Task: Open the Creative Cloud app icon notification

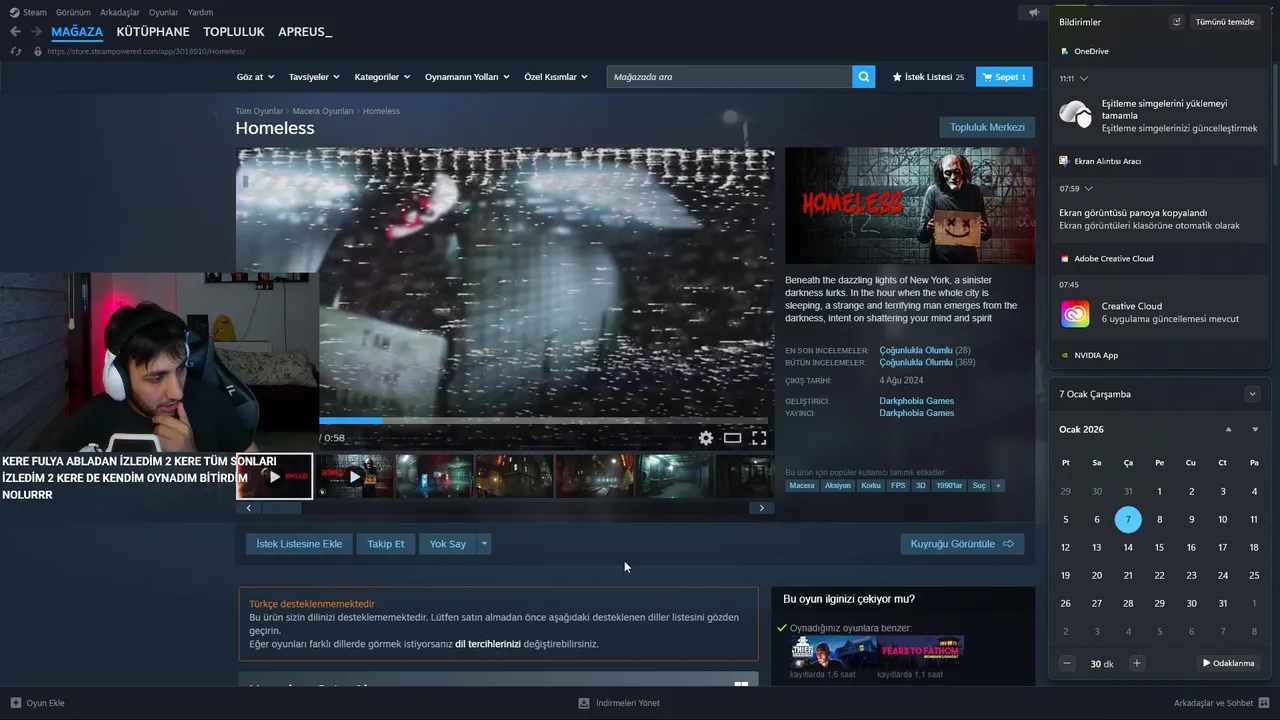Action: (x=1075, y=313)
